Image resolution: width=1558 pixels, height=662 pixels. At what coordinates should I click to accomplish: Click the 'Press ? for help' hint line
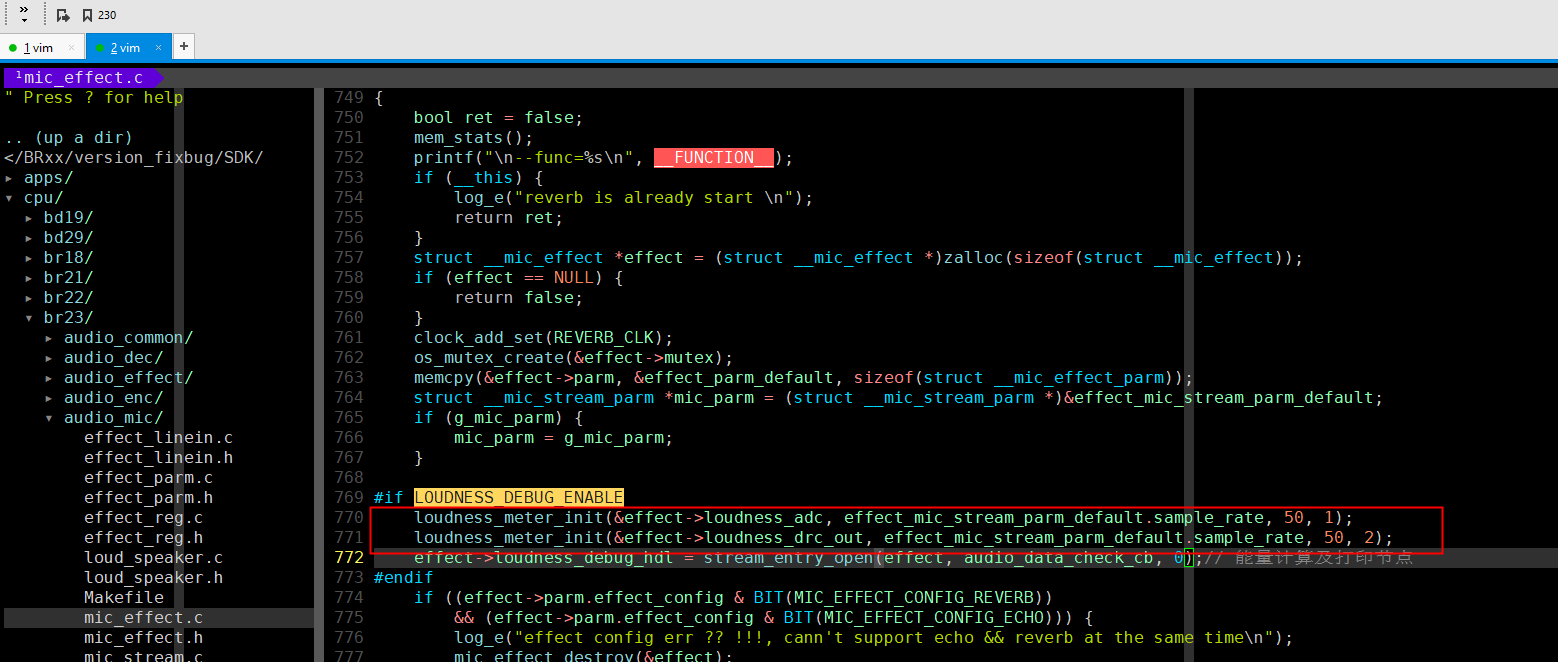93,97
